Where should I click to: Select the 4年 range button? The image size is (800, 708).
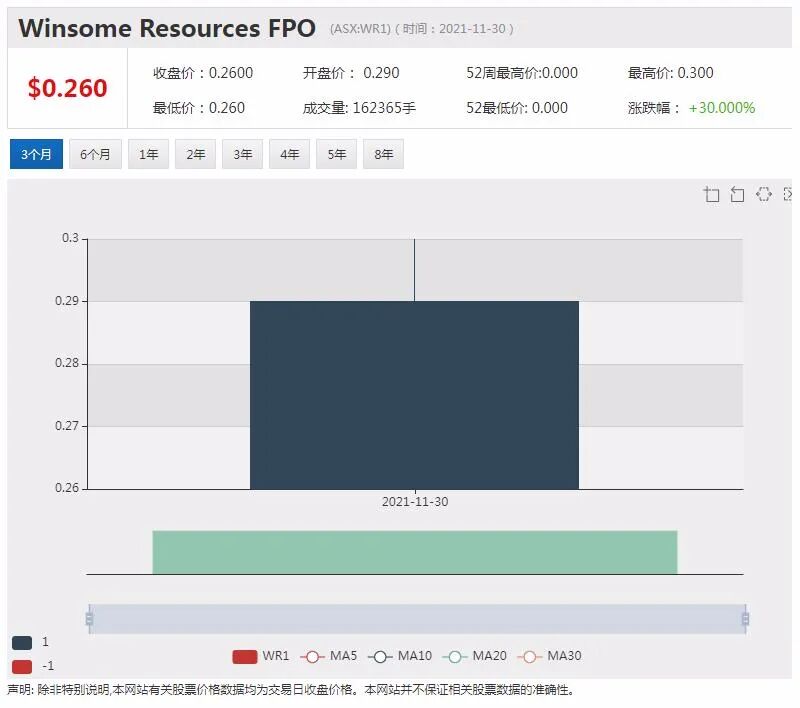click(289, 154)
